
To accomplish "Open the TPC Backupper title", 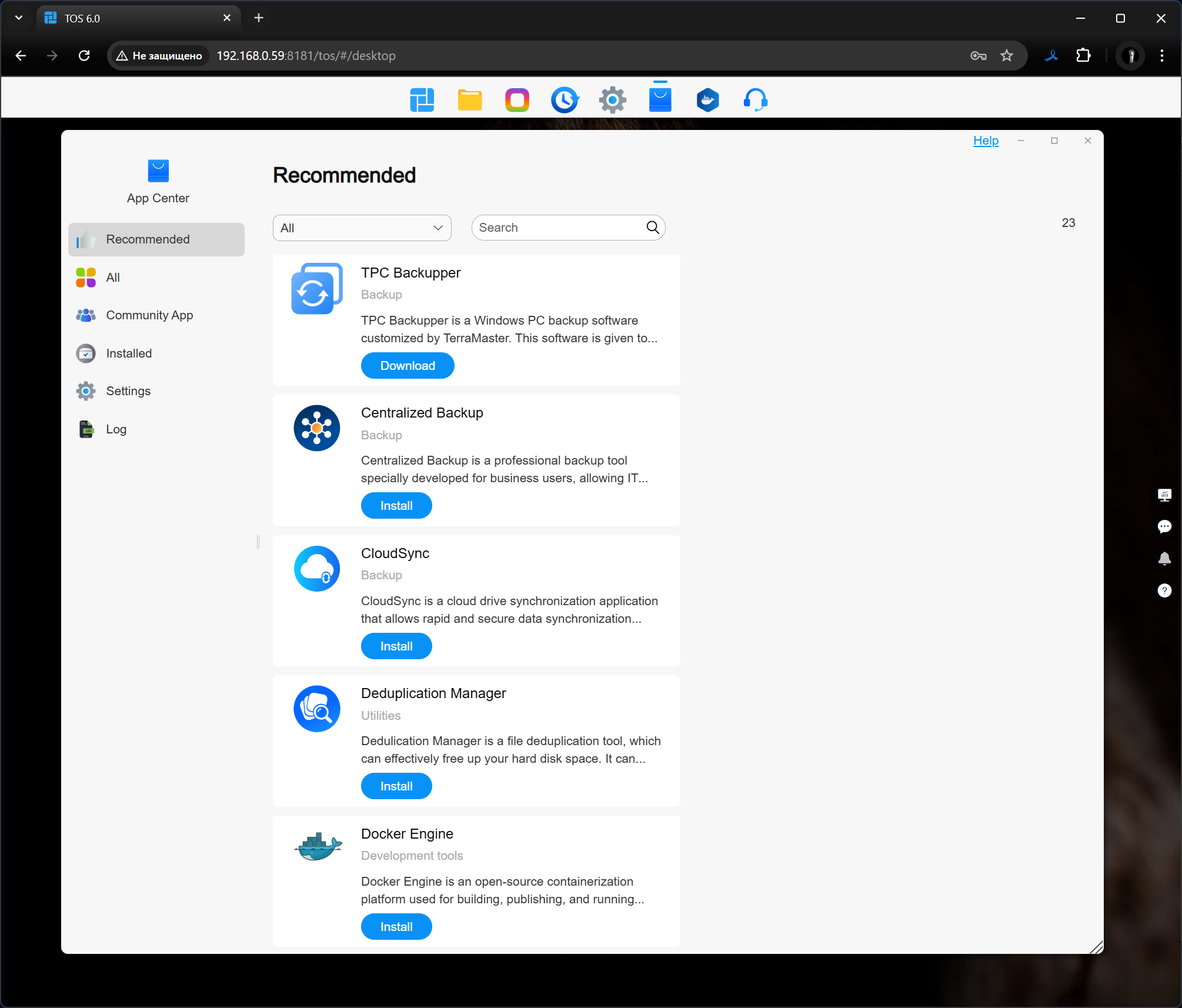I will tap(410, 273).
